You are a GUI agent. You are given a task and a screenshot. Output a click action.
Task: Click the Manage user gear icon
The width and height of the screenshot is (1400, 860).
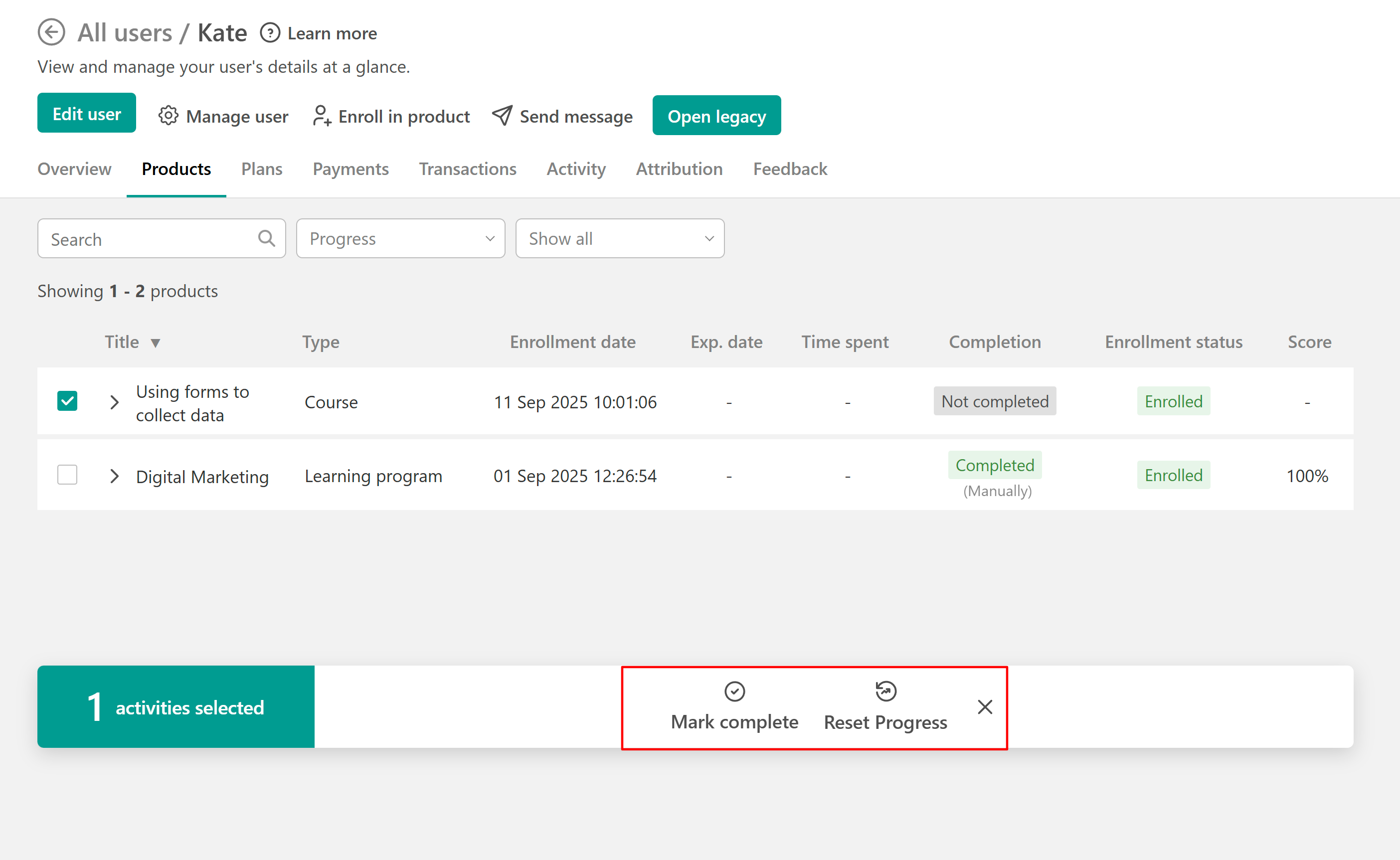[x=168, y=116]
